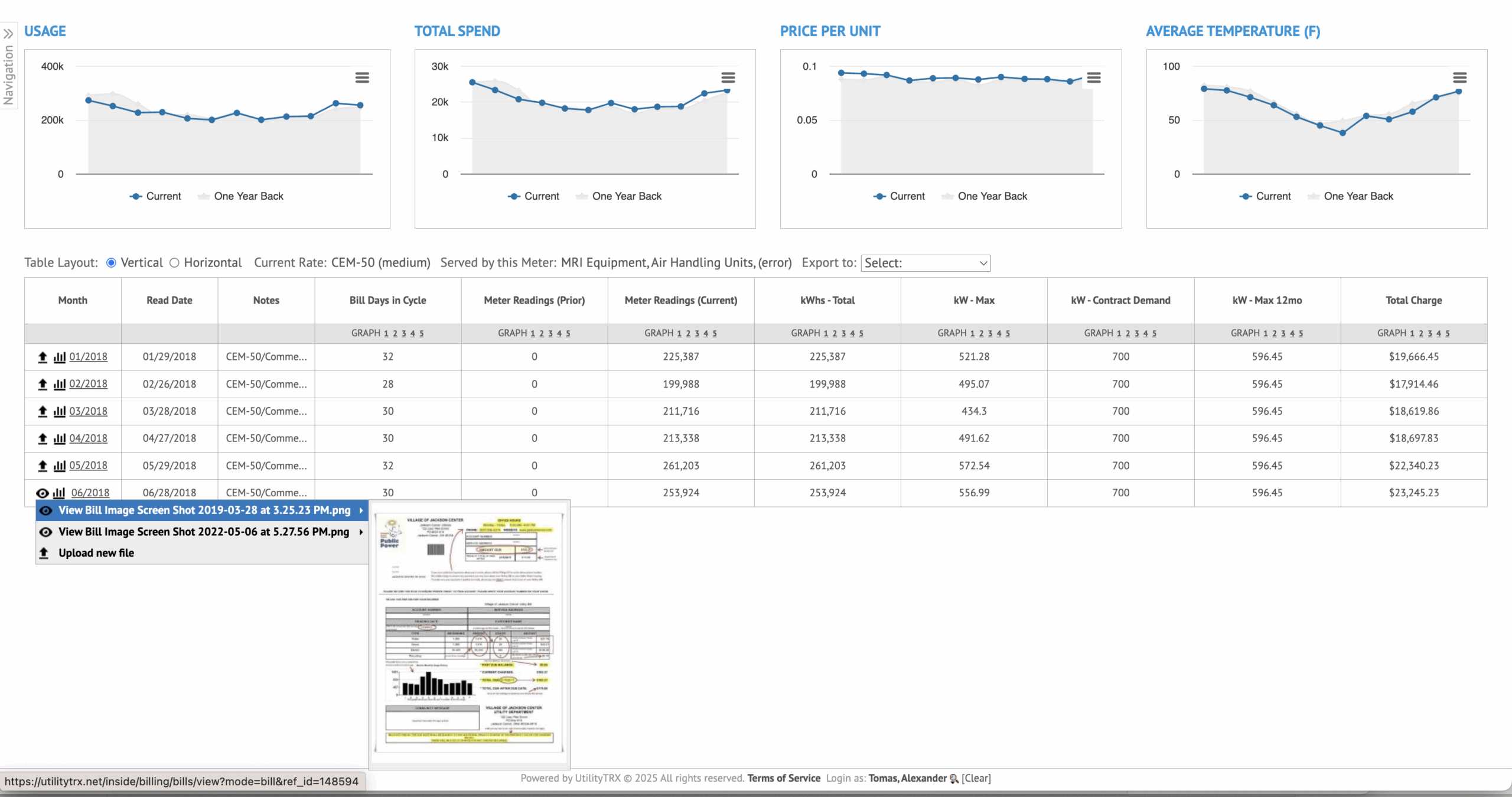Click GRAPH 1 under kW - Contract Demand

tap(1119, 334)
